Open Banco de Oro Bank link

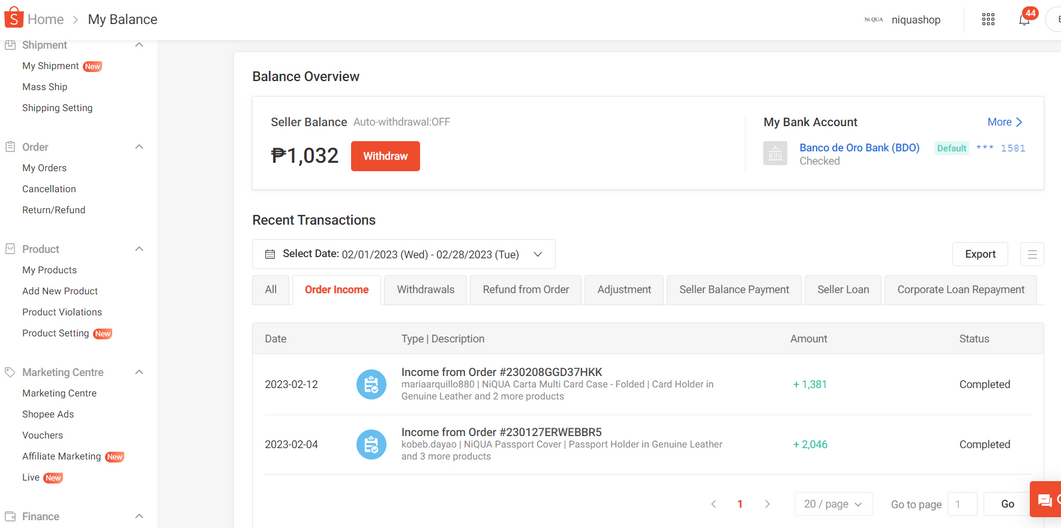coord(859,148)
